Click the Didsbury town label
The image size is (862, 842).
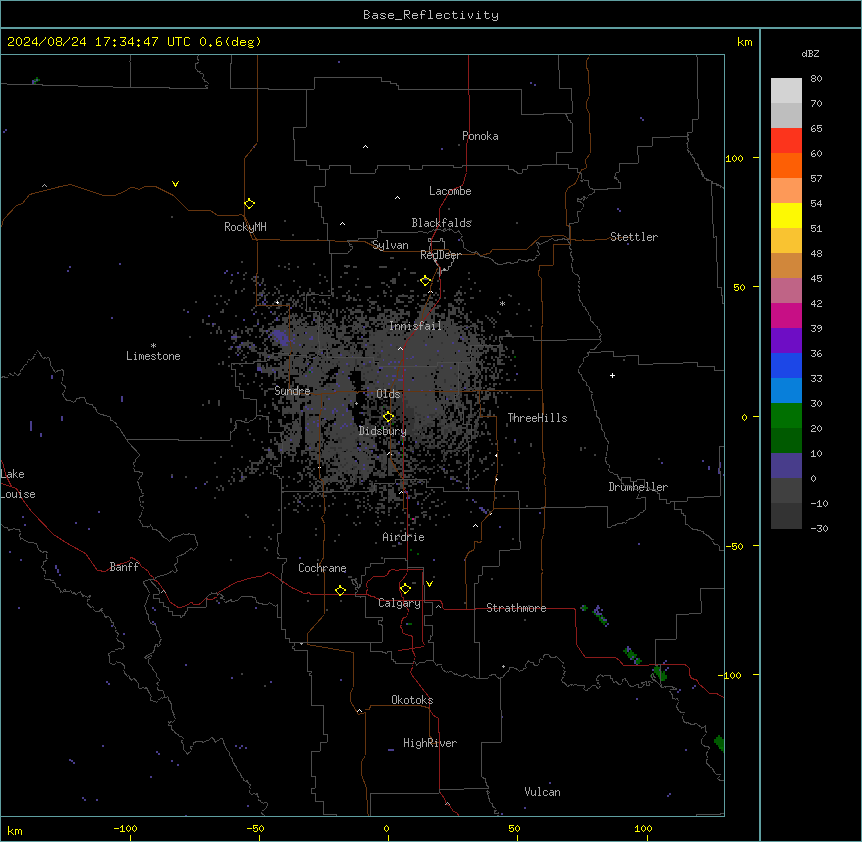383,431
